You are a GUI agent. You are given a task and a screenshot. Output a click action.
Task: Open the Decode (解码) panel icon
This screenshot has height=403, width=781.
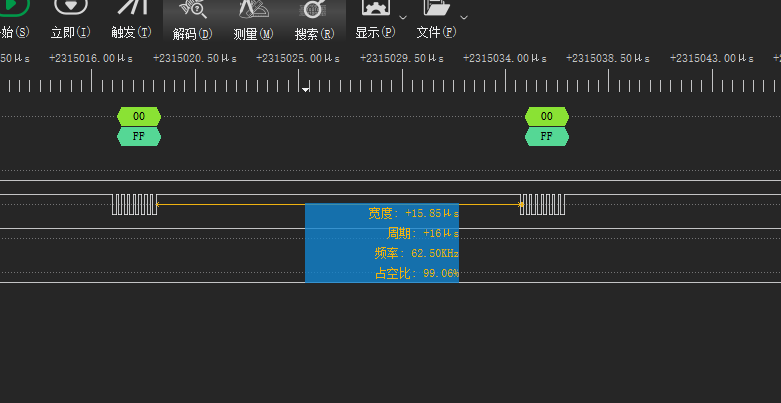(192, 9)
